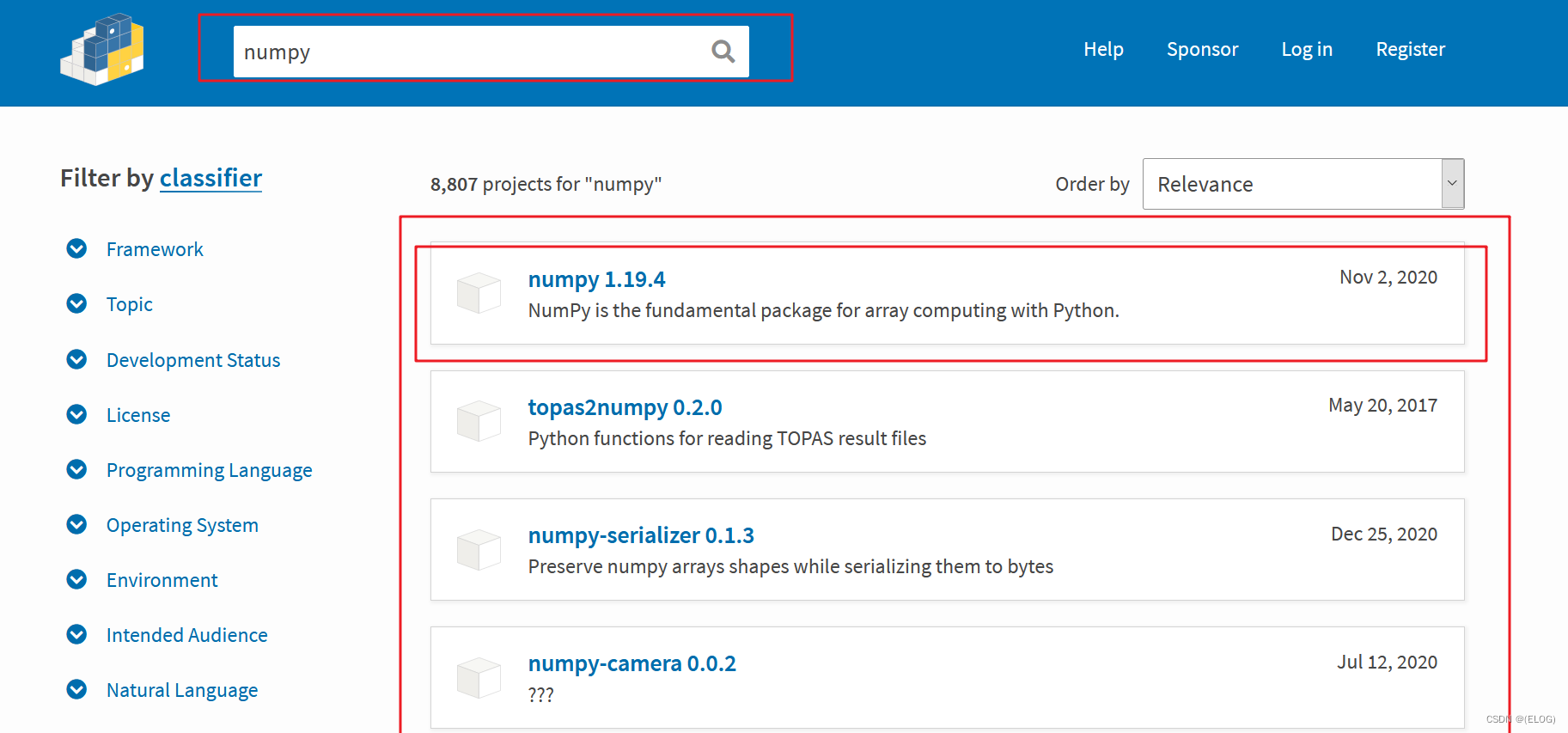
Task: Expand the License filter chevron
Action: 76,414
